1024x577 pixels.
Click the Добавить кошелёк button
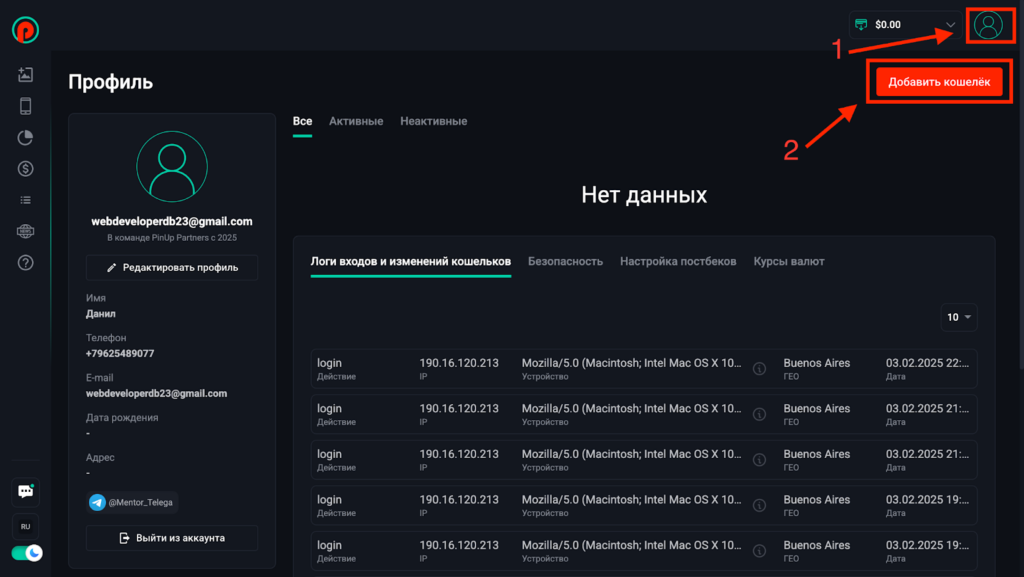pyautogui.click(x=939, y=82)
